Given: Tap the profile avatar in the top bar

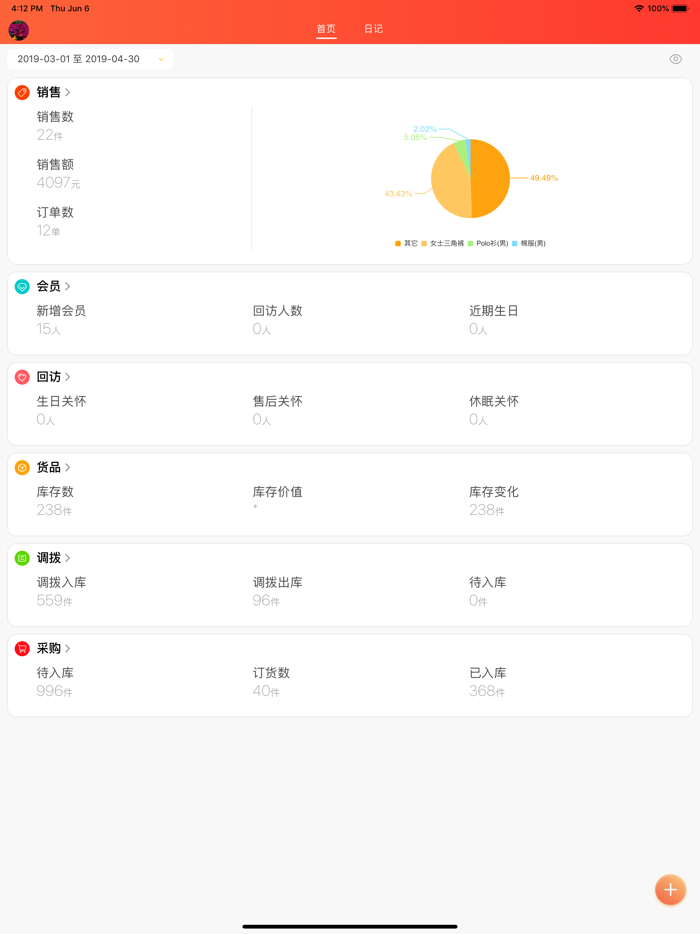Looking at the screenshot, I should (x=18, y=30).
